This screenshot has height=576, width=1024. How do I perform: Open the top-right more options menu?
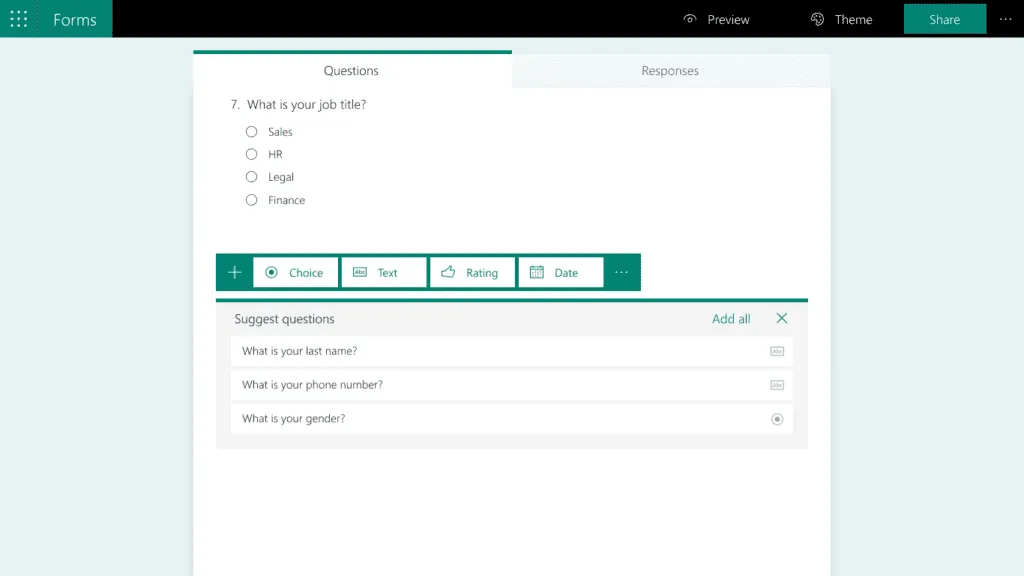tap(1006, 18)
